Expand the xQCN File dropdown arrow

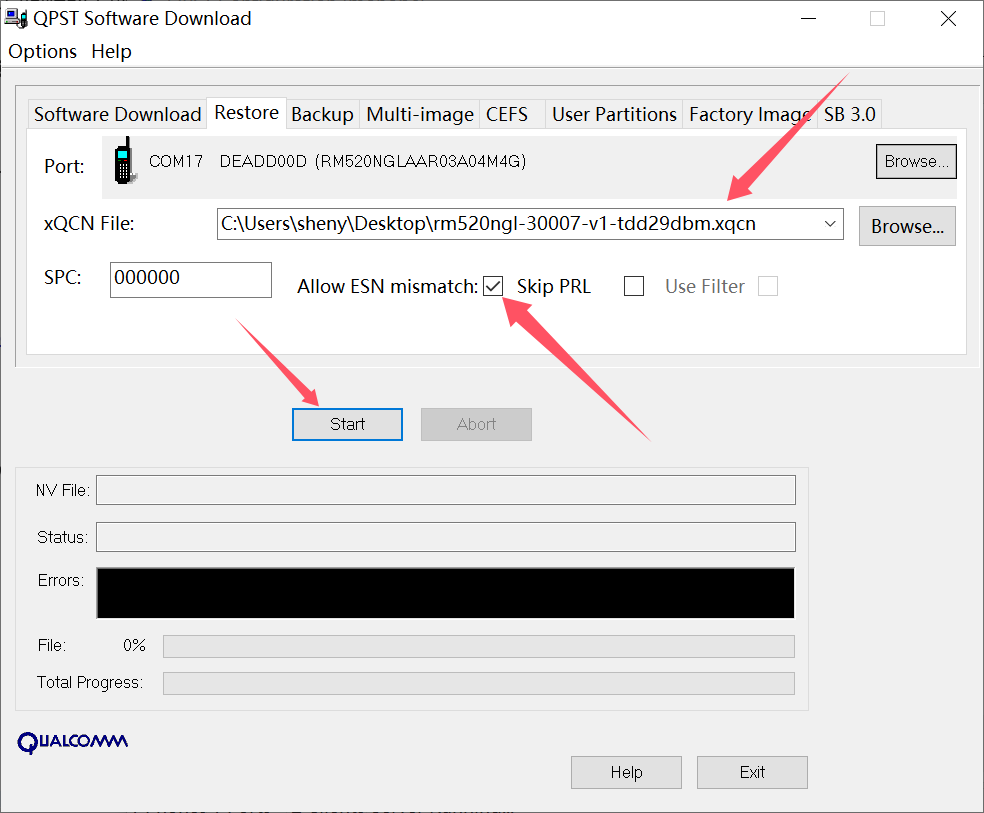(x=830, y=224)
